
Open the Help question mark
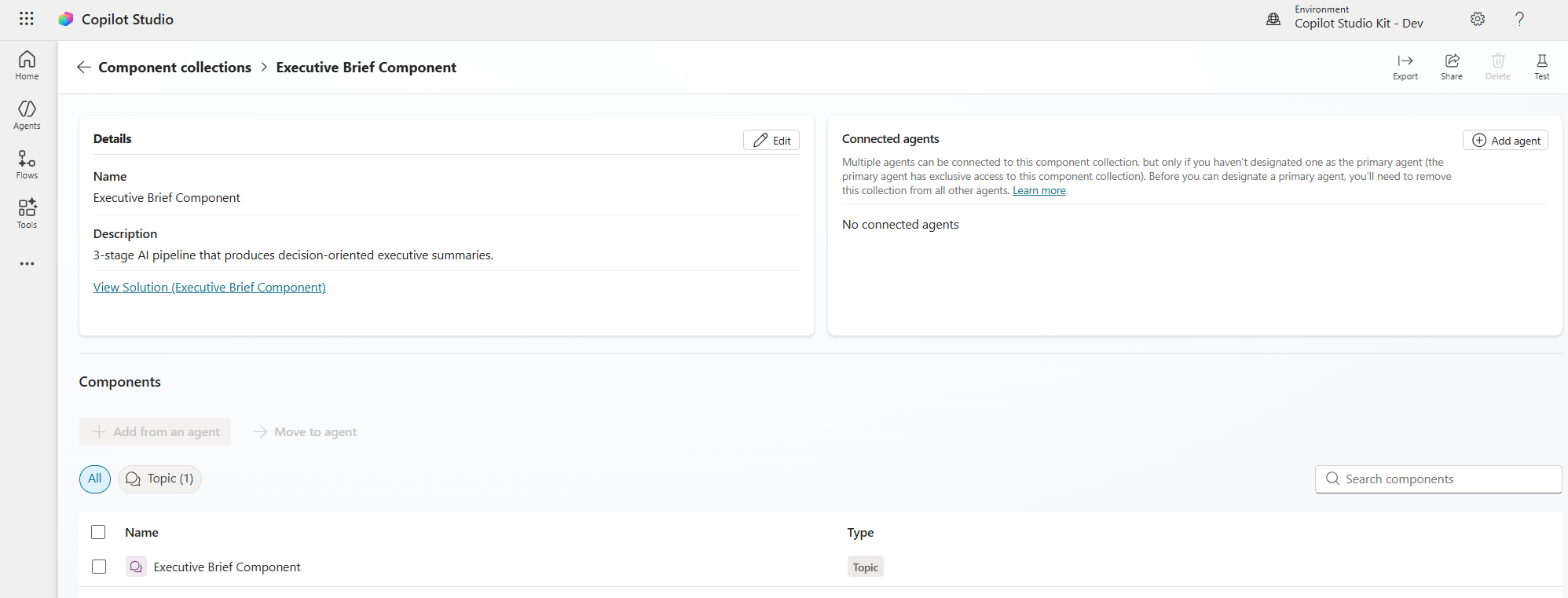coord(1520,19)
